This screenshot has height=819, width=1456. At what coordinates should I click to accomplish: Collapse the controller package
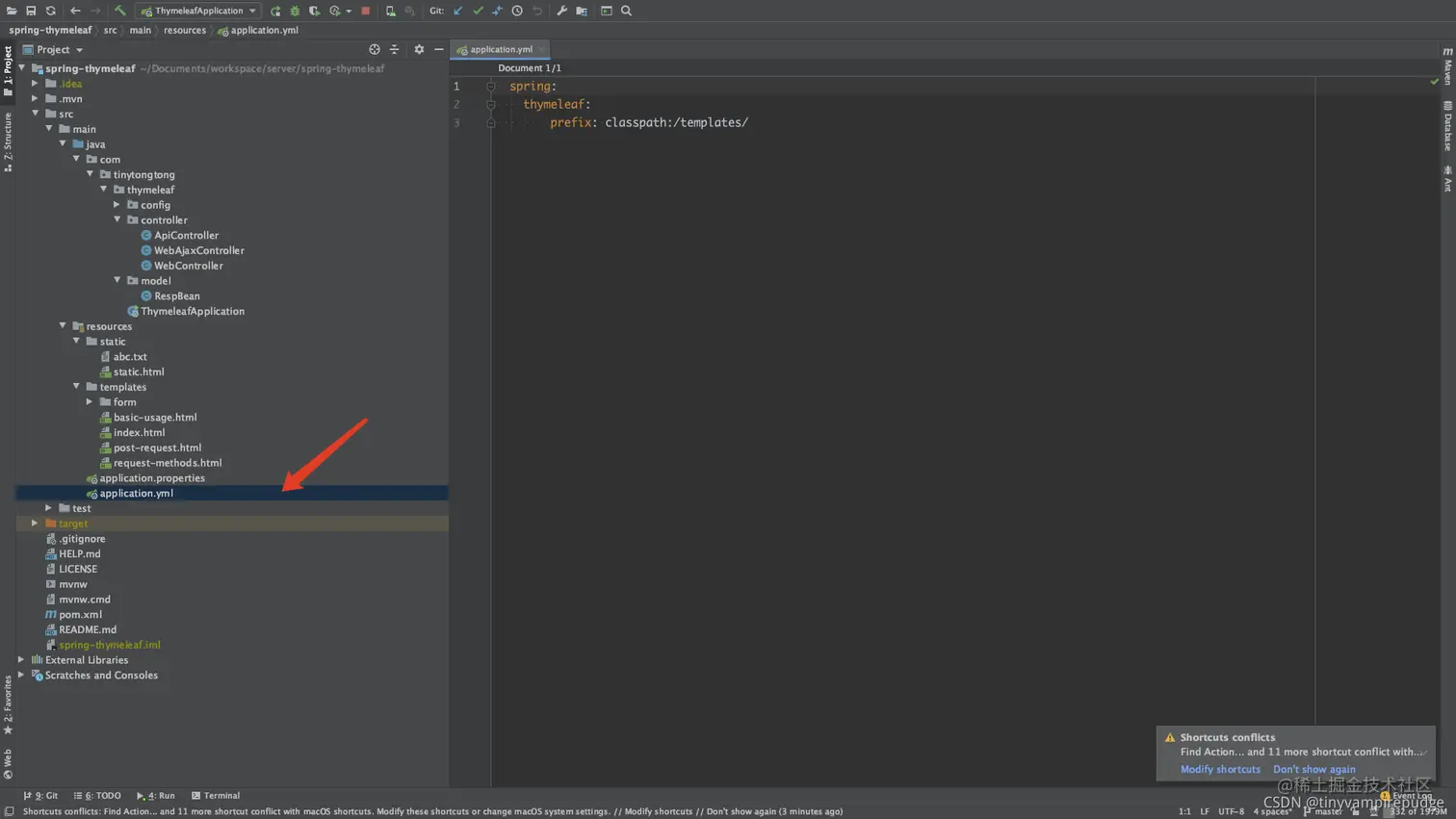pos(117,219)
